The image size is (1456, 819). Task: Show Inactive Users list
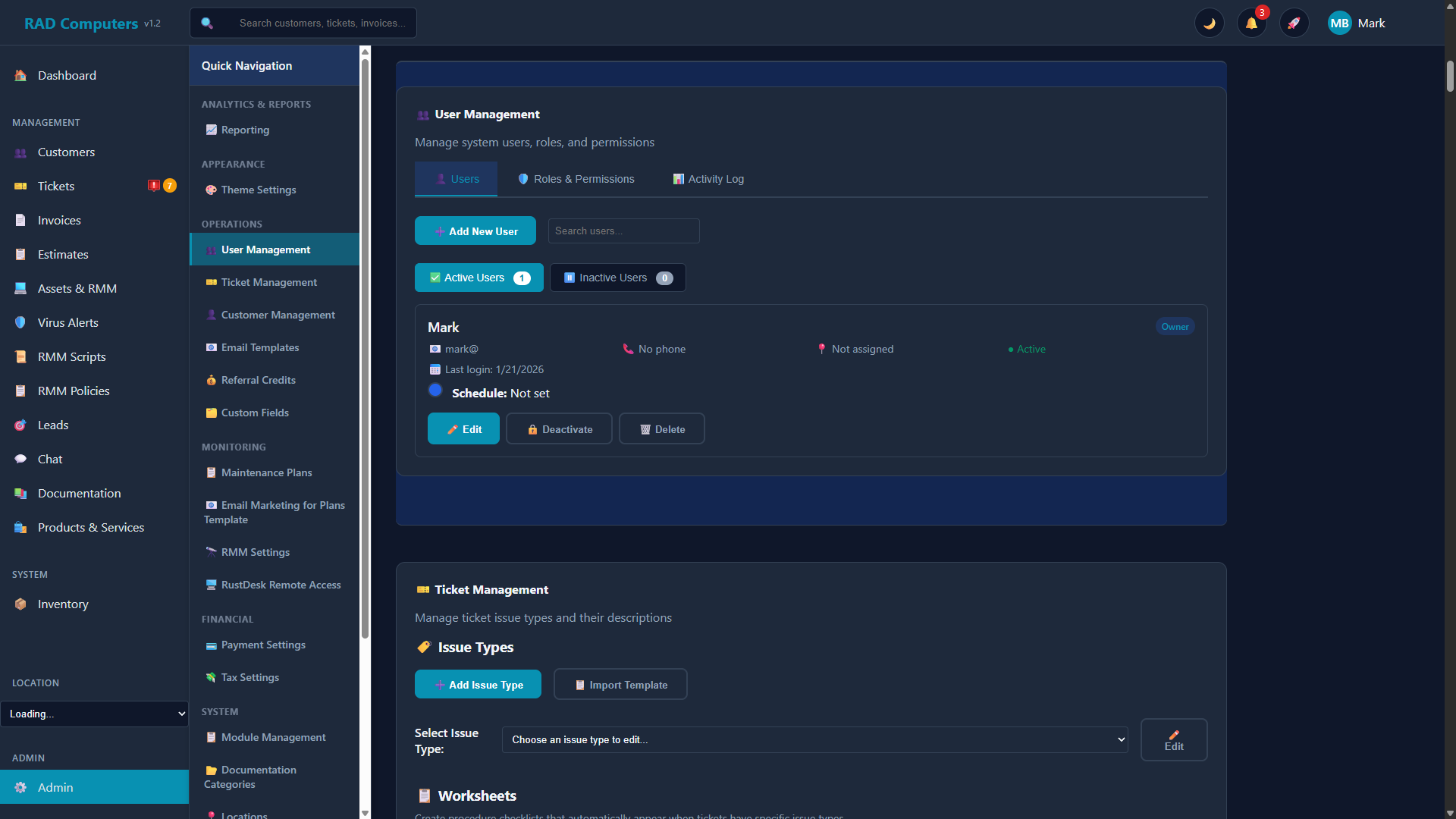(617, 278)
